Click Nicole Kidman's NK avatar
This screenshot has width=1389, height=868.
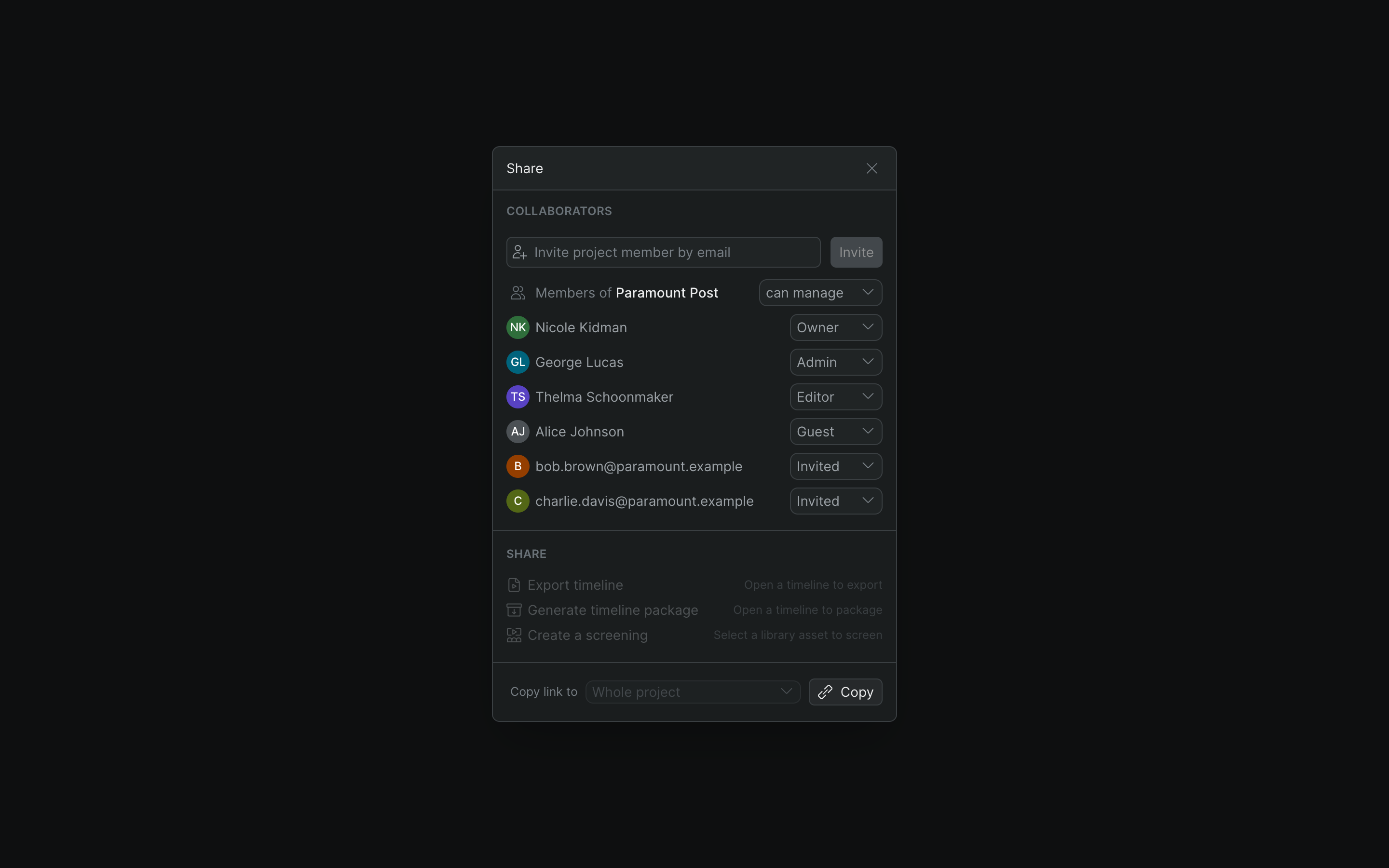point(517,327)
